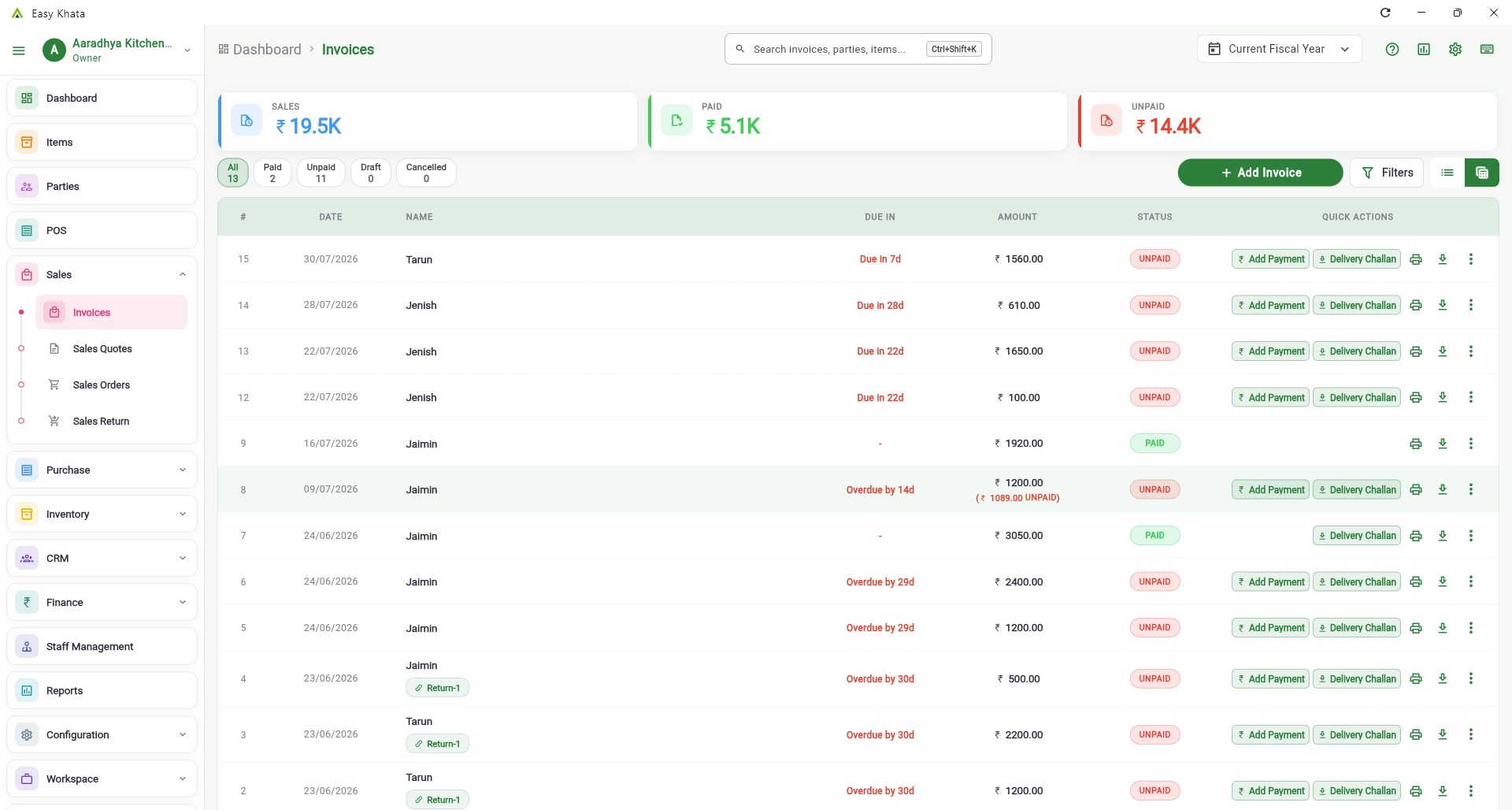Show Cancelled invoices tab
The height and width of the screenshot is (810, 1512).
click(426, 173)
